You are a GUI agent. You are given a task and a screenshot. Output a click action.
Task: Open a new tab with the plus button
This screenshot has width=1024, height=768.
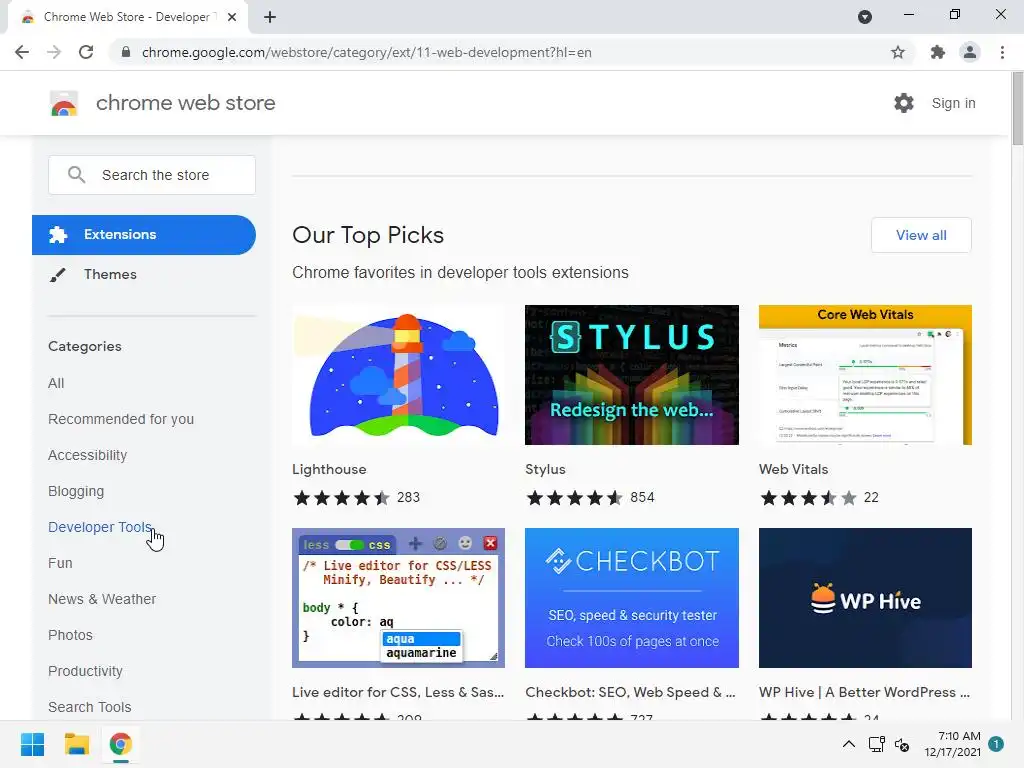click(270, 17)
